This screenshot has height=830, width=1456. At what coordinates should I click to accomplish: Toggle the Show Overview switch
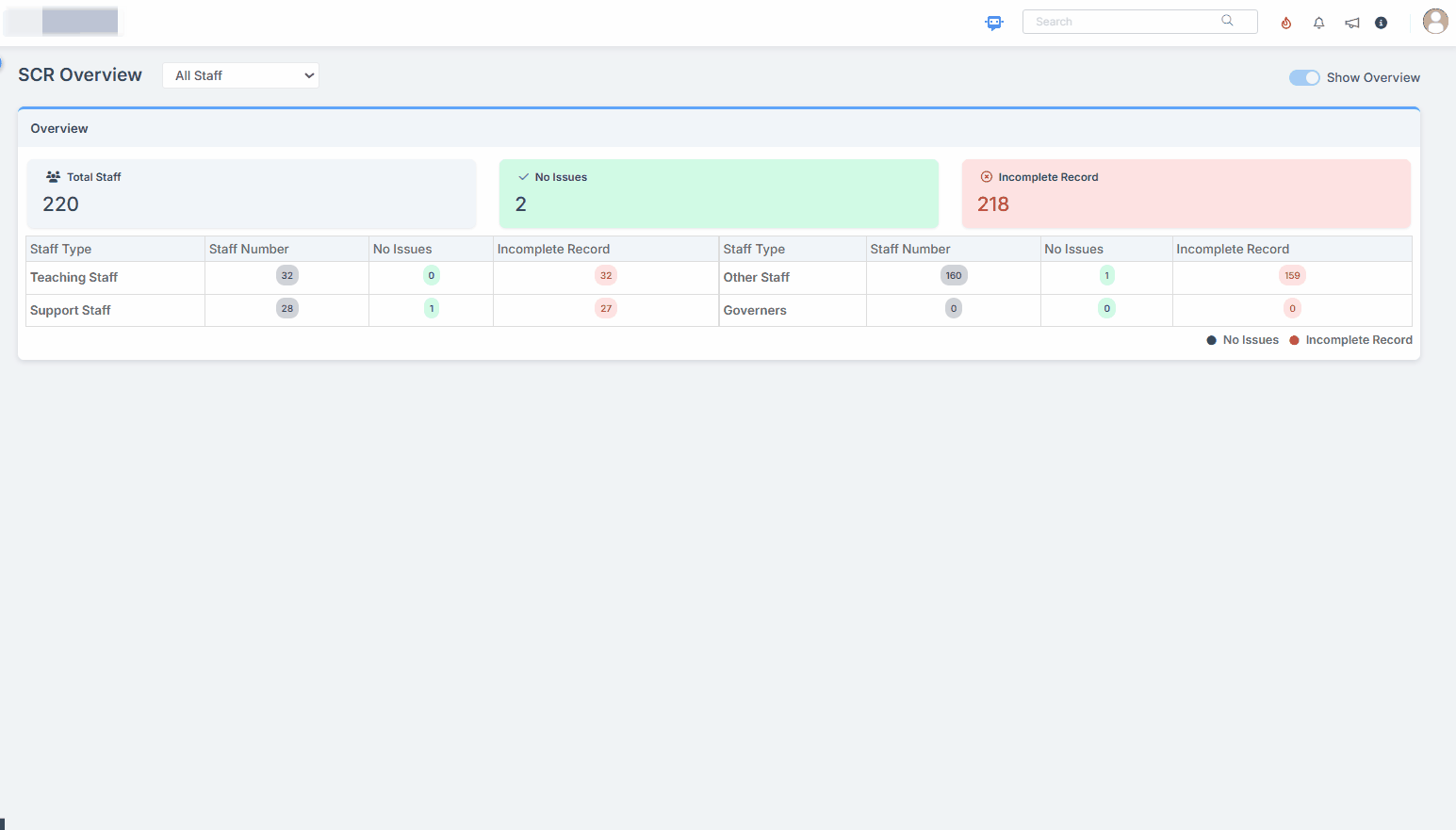(1304, 77)
